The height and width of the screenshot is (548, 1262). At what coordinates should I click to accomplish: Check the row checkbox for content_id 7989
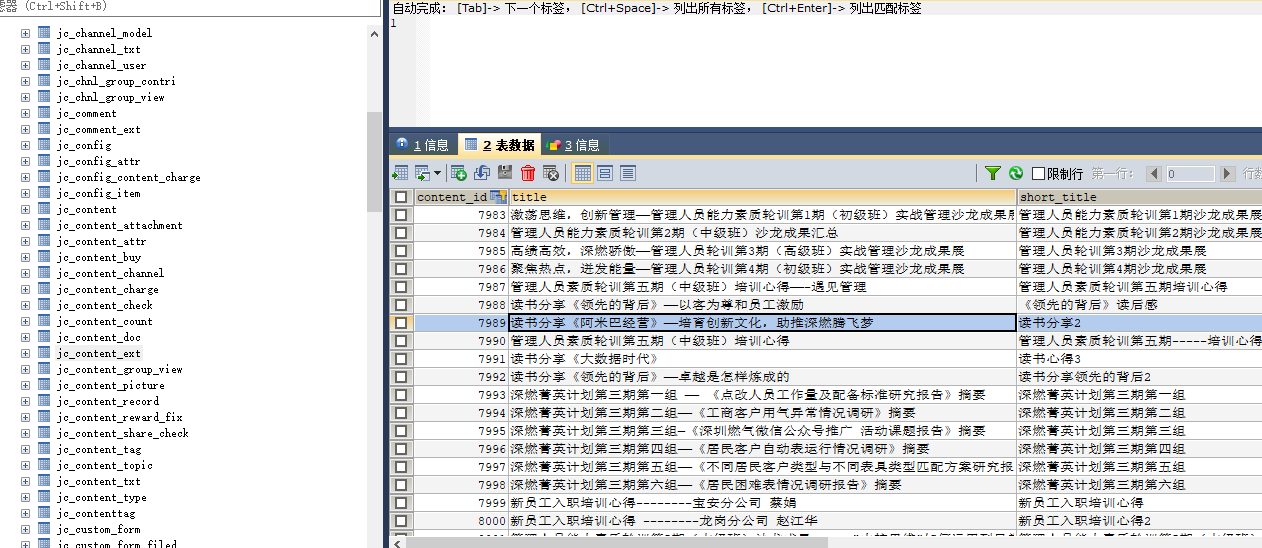click(401, 323)
